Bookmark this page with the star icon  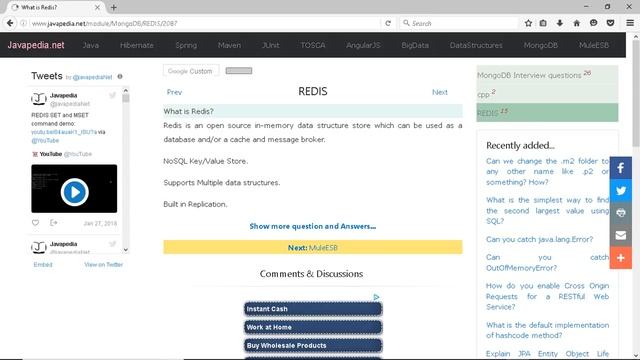(x=528, y=23)
